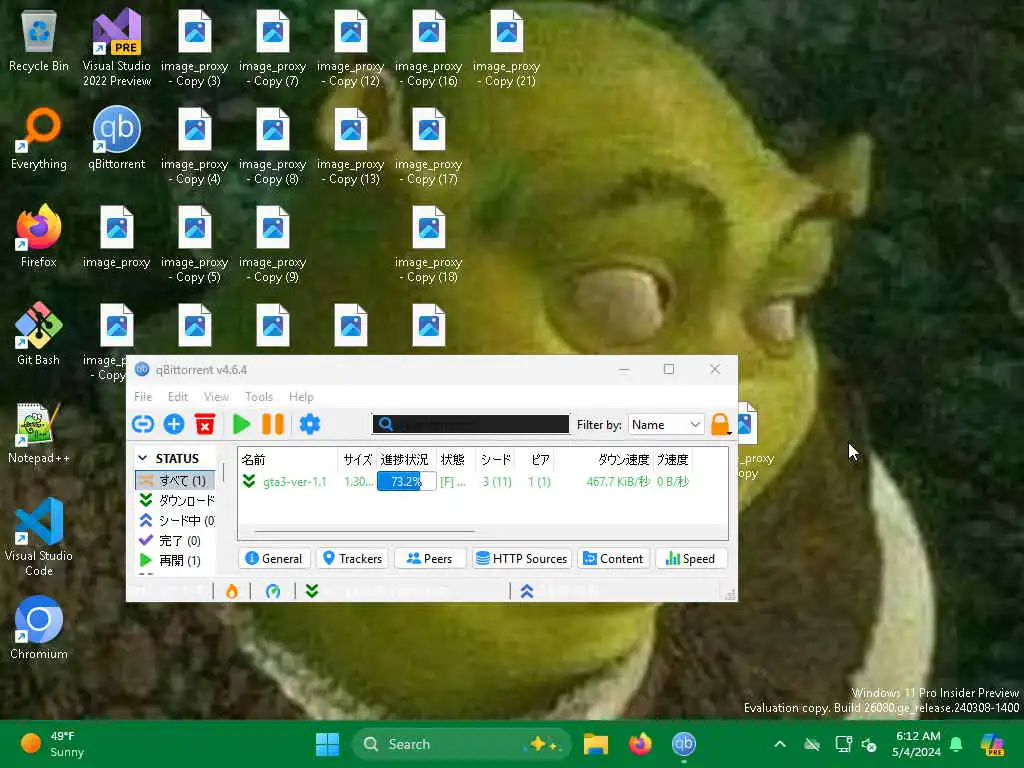Open the Windows Start menu
This screenshot has height=768, width=1024.
pyautogui.click(x=327, y=744)
